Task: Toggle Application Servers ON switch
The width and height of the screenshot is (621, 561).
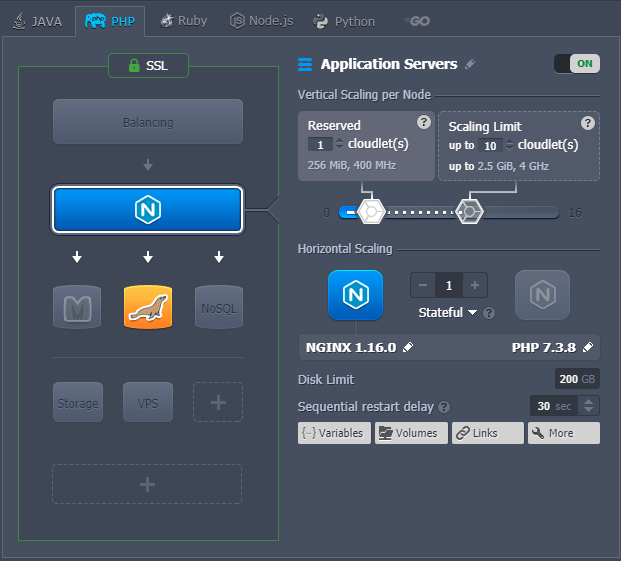Action: tap(576, 64)
